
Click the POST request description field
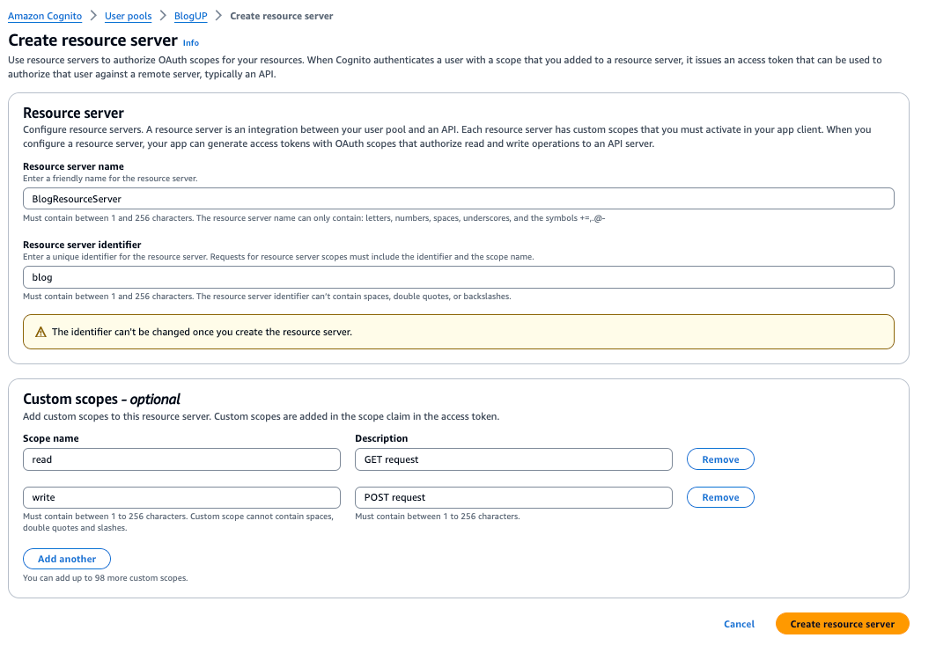[513, 497]
